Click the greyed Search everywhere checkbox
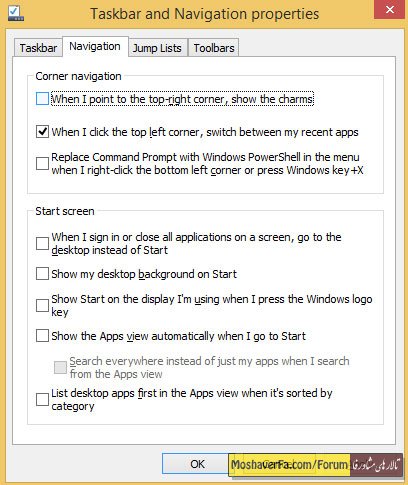The image size is (408, 485). click(x=60, y=367)
